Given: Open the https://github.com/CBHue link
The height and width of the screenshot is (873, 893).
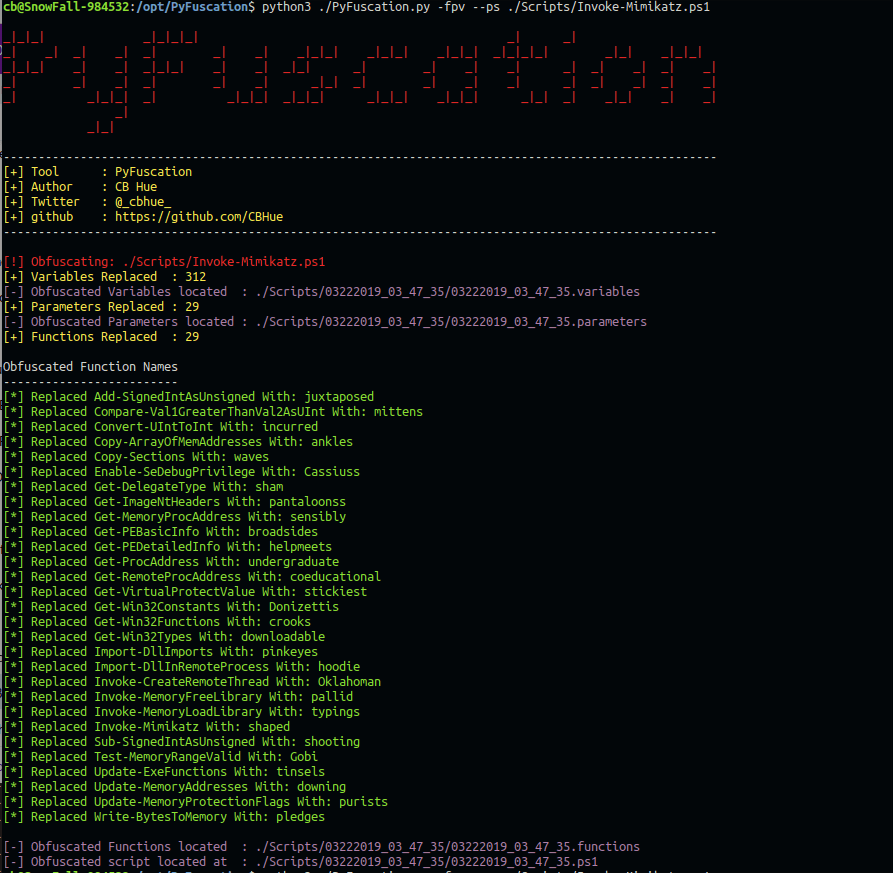Looking at the screenshot, I should point(199,217).
